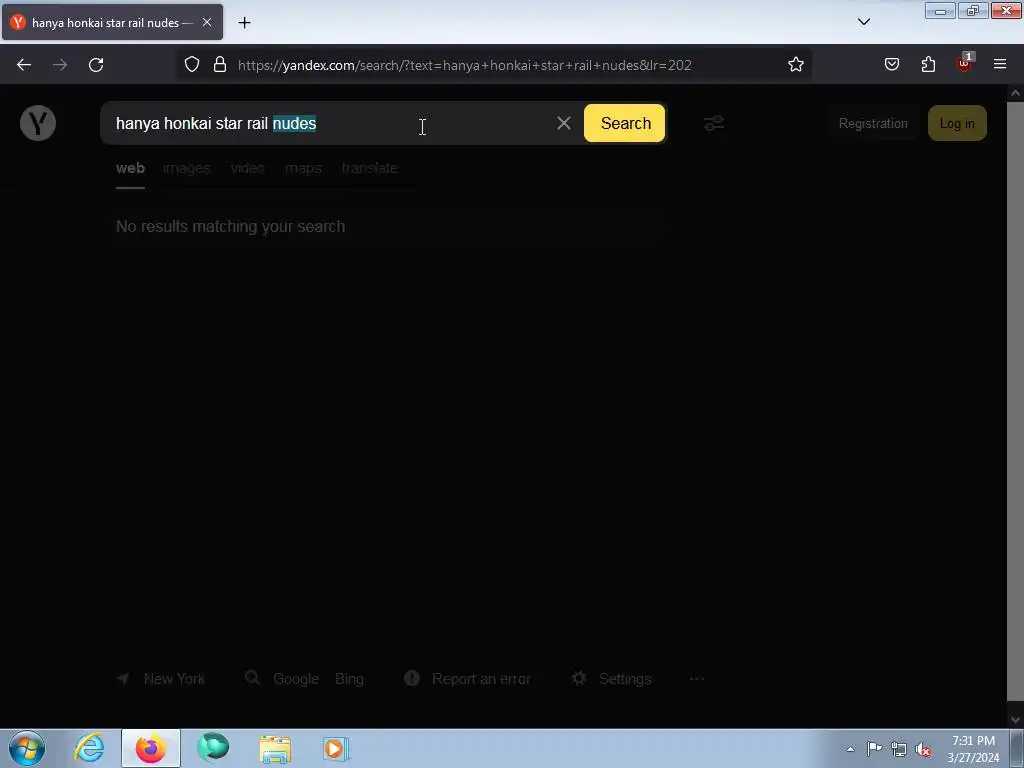Open Windows Media Player taskbar icon
Viewport: 1024px width, 768px height.
coord(336,749)
